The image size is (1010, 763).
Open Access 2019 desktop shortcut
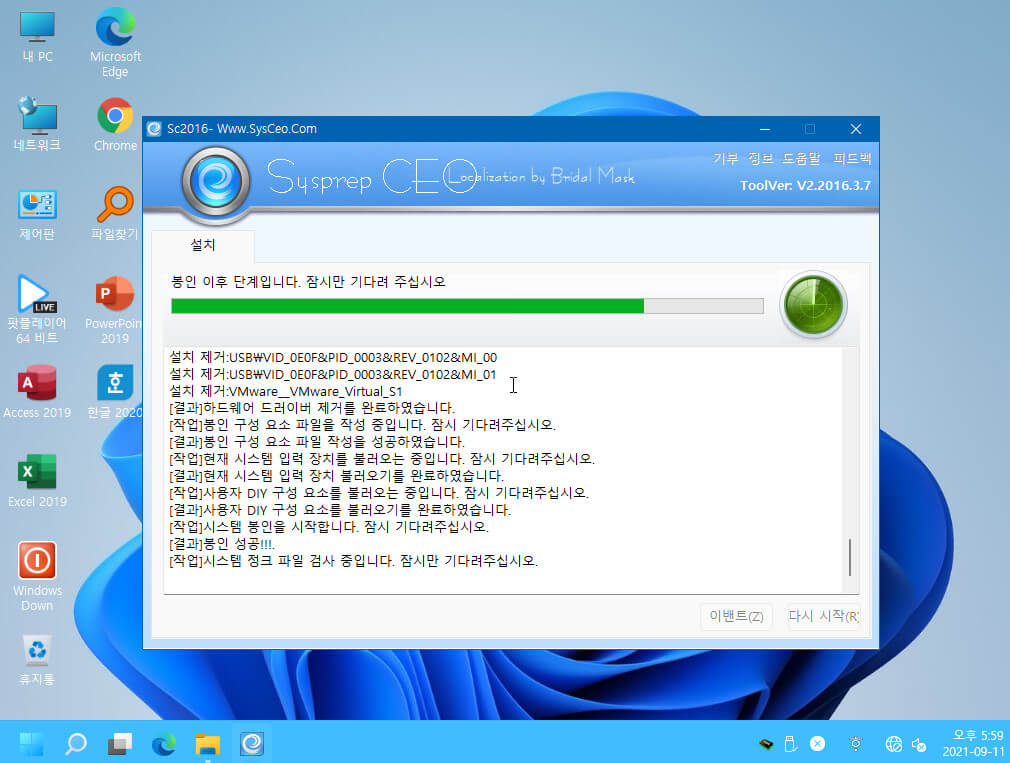pyautogui.click(x=37, y=391)
